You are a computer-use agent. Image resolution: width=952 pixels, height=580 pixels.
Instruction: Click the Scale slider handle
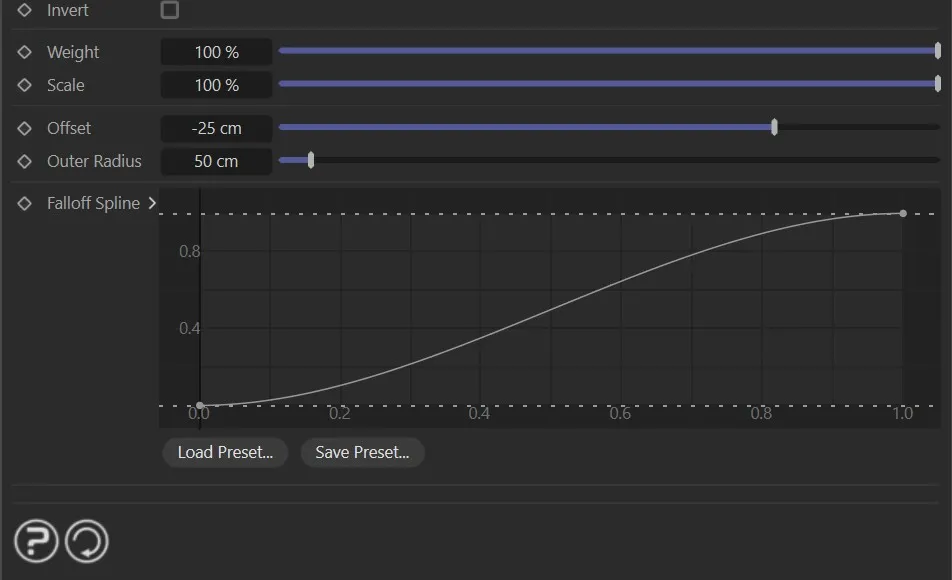click(937, 84)
